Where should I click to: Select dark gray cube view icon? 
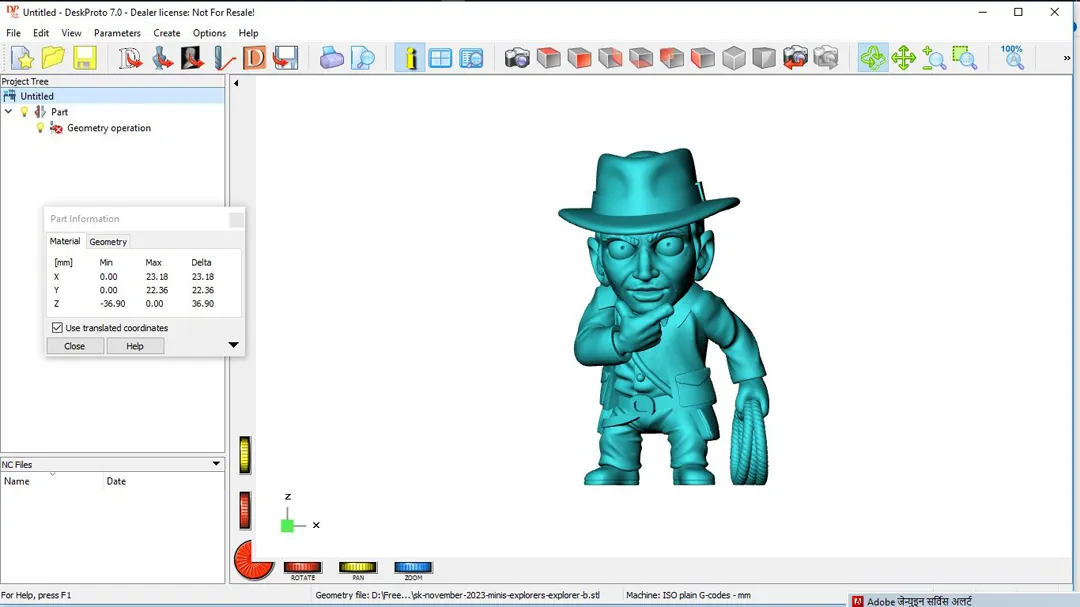pos(764,58)
